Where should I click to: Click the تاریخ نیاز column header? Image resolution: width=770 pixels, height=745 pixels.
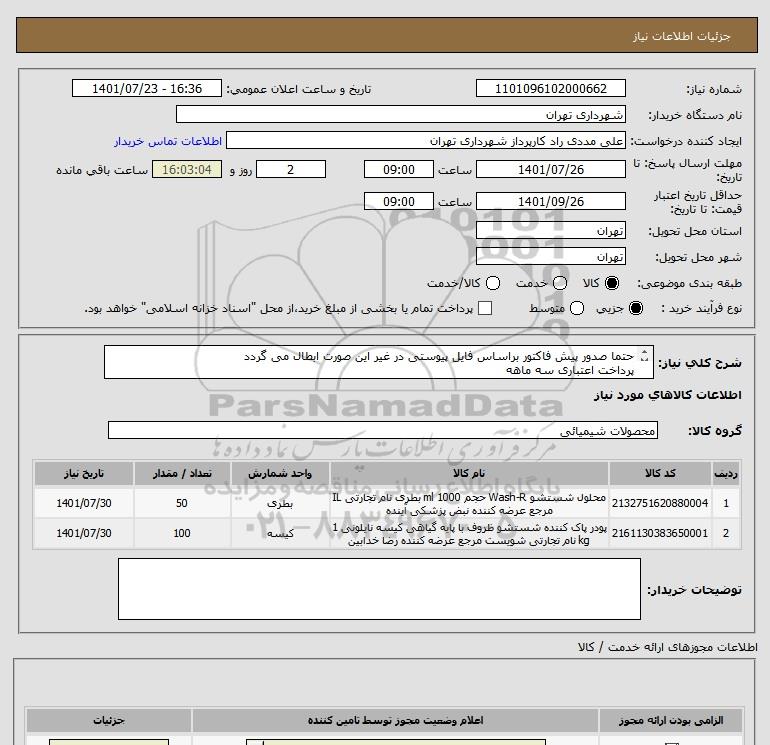click(x=83, y=473)
